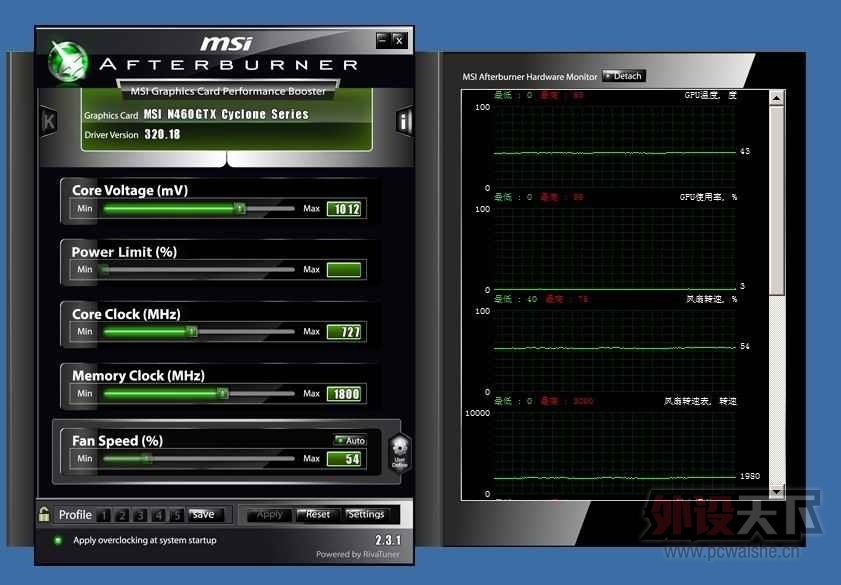
Task: Open the Settings dialog
Action: (x=366, y=515)
